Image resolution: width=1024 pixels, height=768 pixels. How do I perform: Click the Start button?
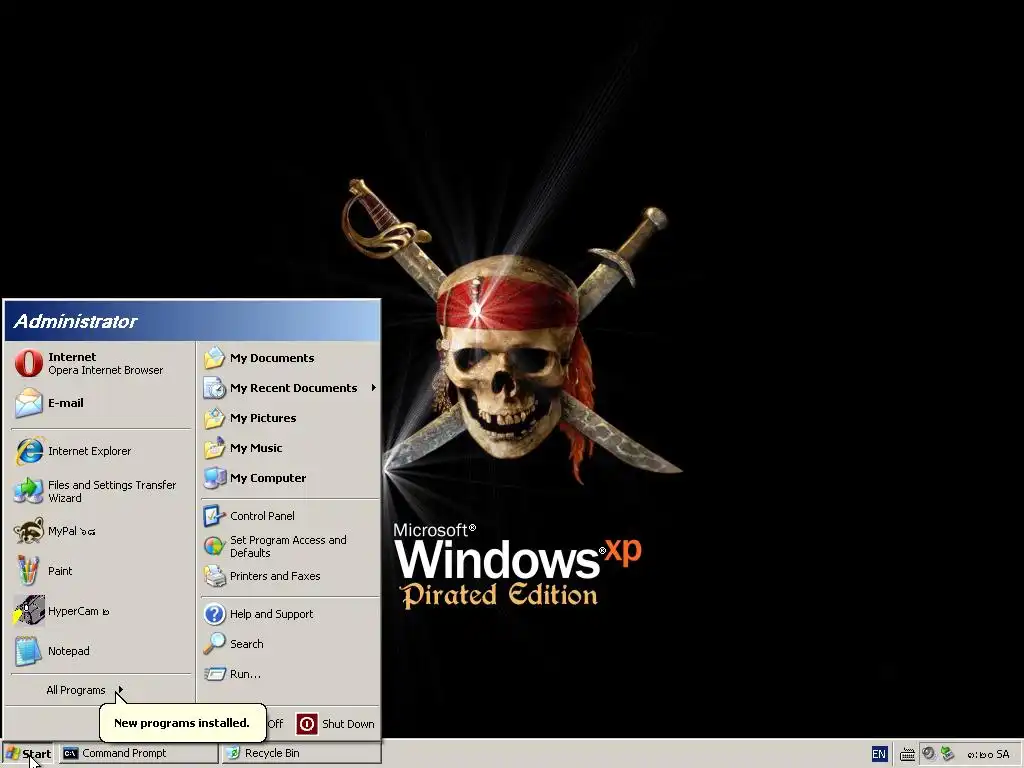coord(28,754)
